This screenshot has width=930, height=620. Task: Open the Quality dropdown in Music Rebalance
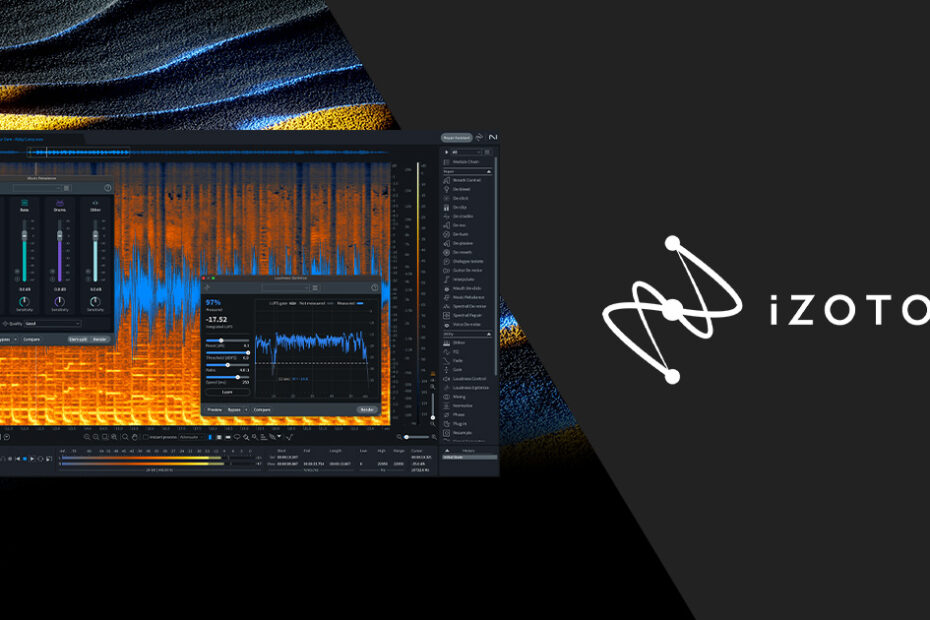[52, 324]
